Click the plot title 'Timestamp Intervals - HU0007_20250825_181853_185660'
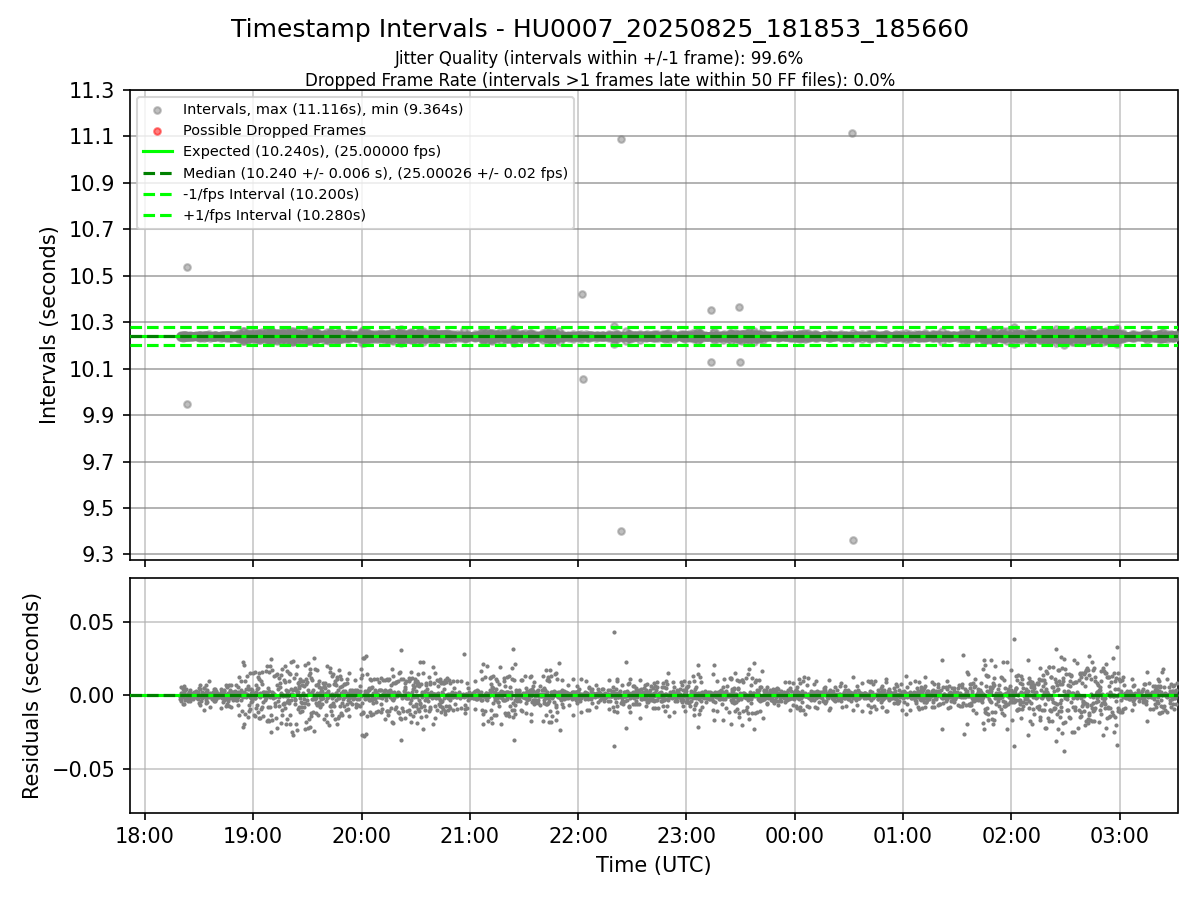The width and height of the screenshot is (1200, 900). coord(600,29)
